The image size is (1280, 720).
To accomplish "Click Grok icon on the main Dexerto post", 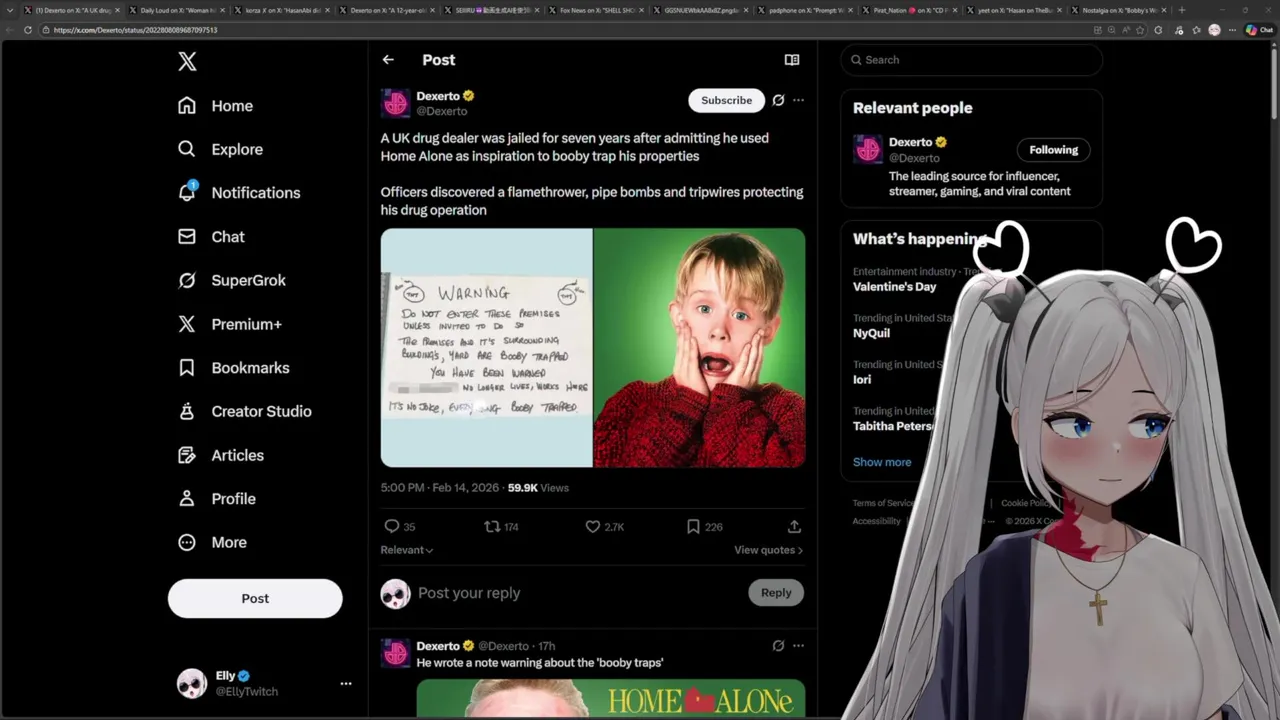I will [x=778, y=100].
